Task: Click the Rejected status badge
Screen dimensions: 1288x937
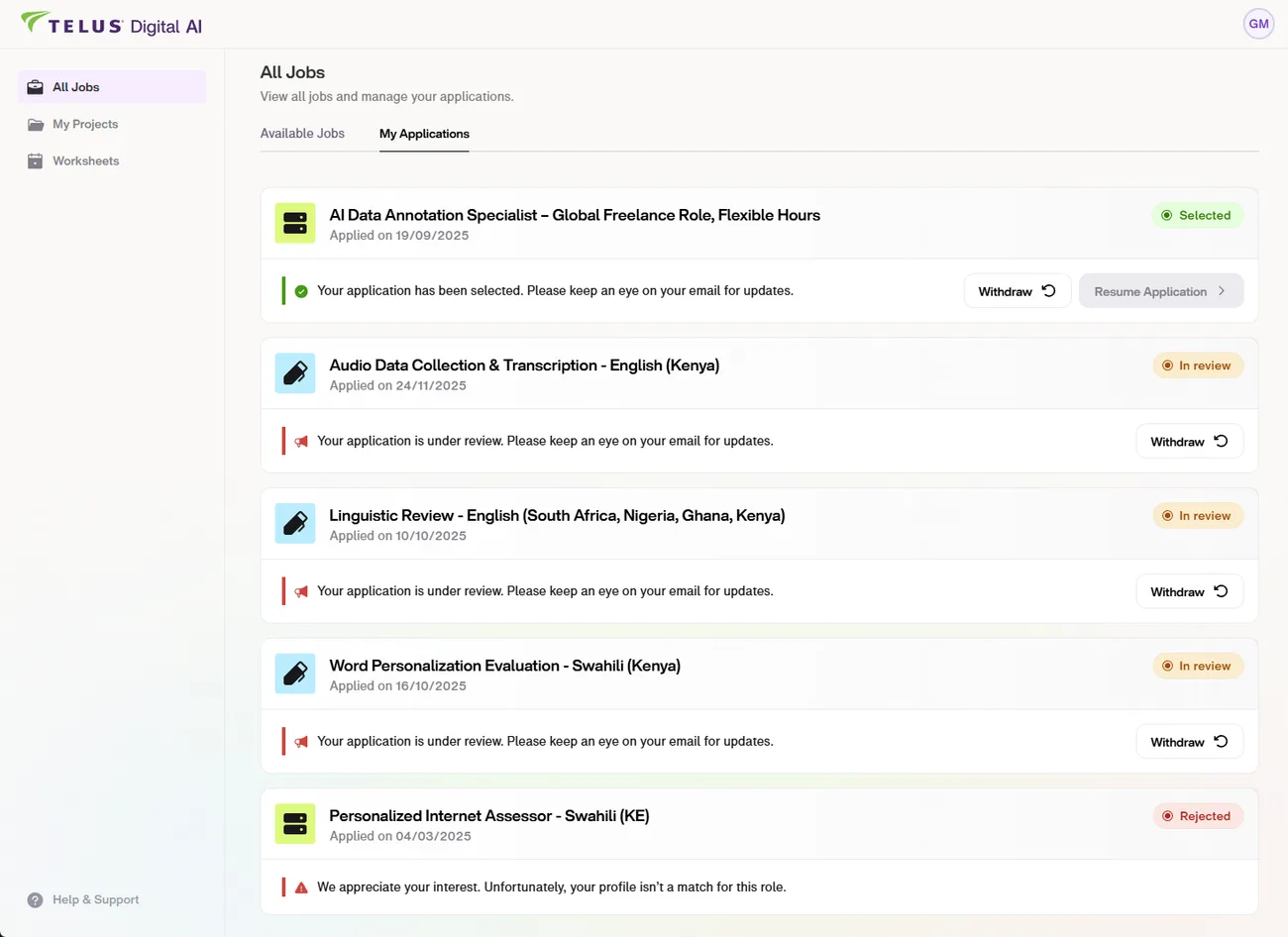Action: coord(1197,816)
